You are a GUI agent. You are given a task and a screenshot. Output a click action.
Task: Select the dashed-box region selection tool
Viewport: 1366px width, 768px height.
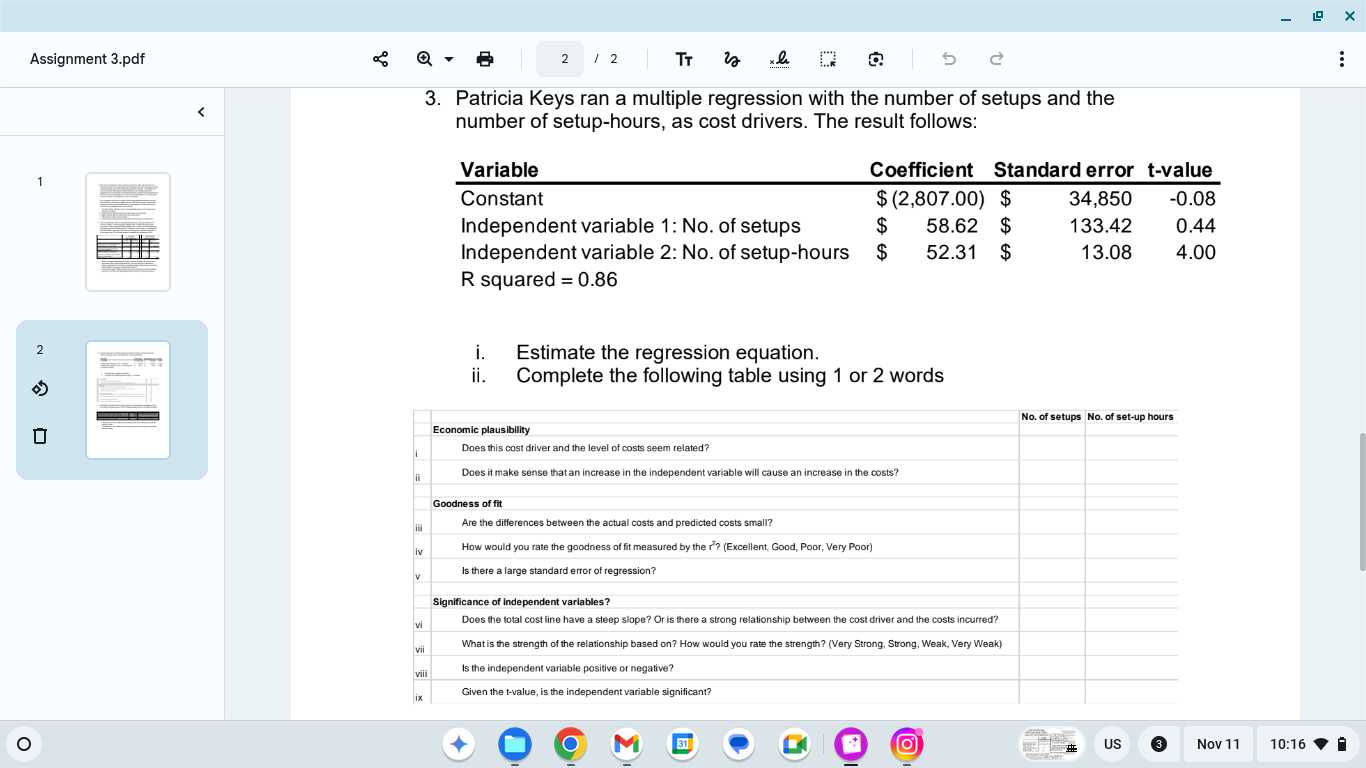(827, 59)
